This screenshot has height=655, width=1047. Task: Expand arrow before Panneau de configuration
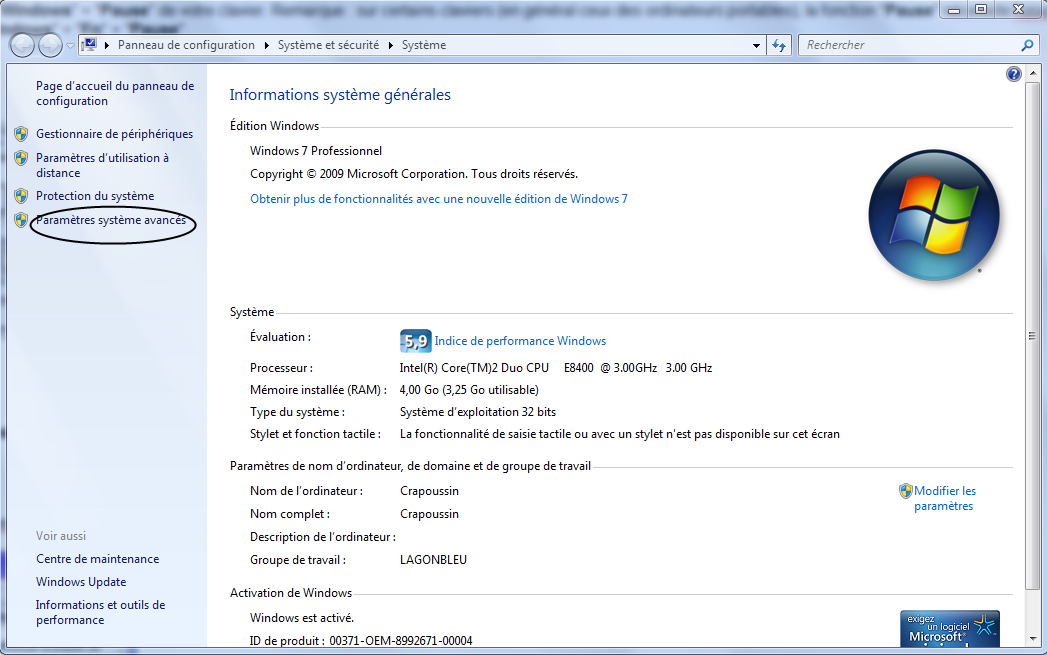(107, 45)
